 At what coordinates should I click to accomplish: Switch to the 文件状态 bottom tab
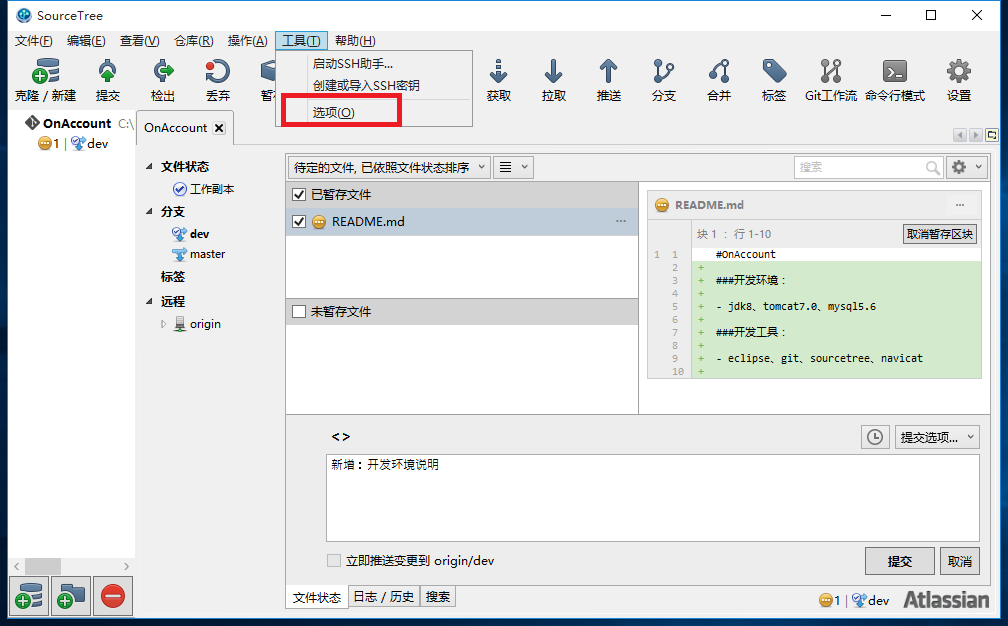click(317, 597)
